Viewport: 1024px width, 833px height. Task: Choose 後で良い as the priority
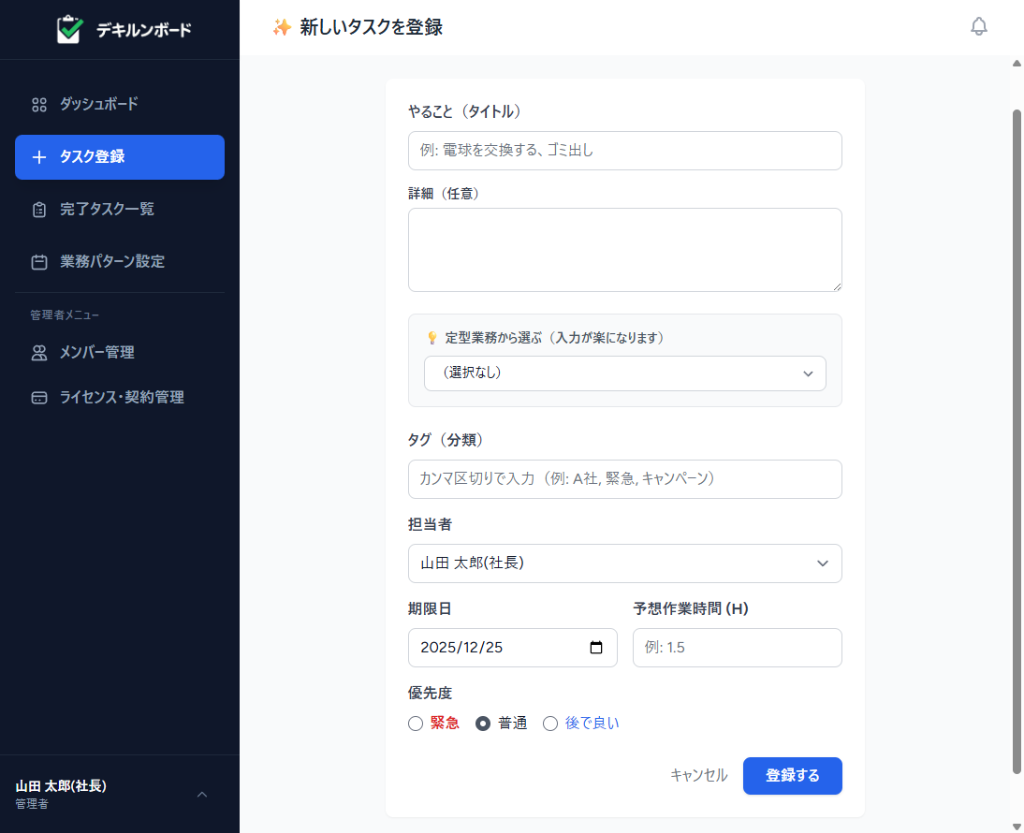click(x=550, y=722)
